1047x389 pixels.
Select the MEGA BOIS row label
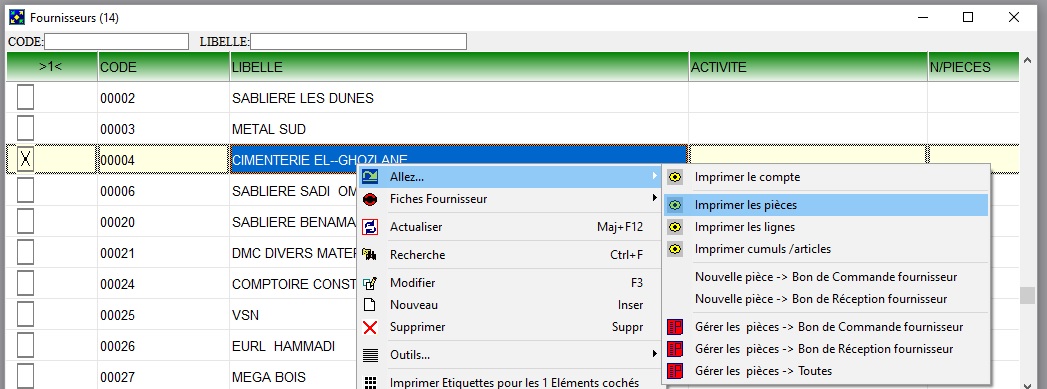pyautogui.click(x=269, y=377)
